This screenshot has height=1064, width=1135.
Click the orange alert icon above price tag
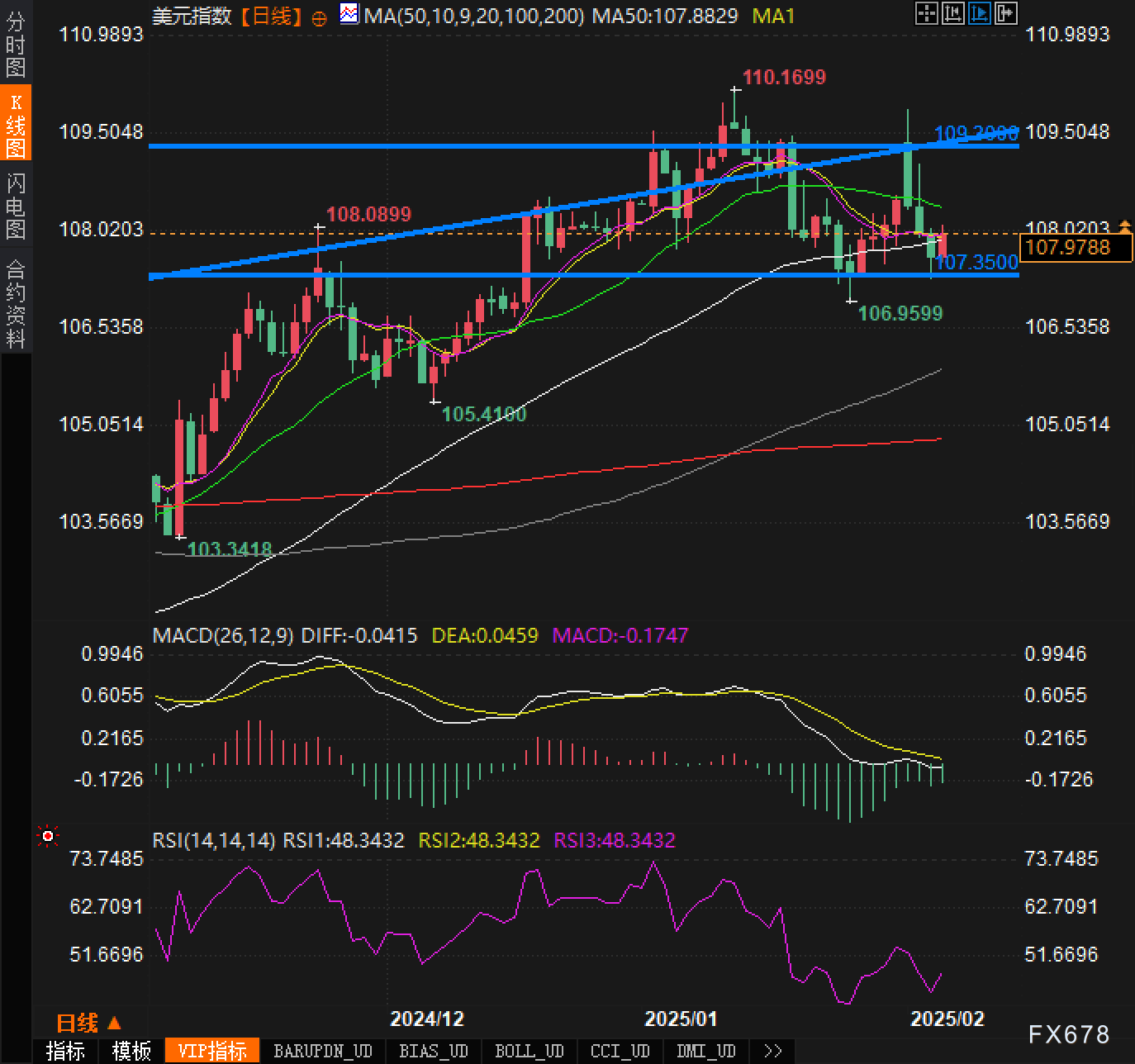1124,226
